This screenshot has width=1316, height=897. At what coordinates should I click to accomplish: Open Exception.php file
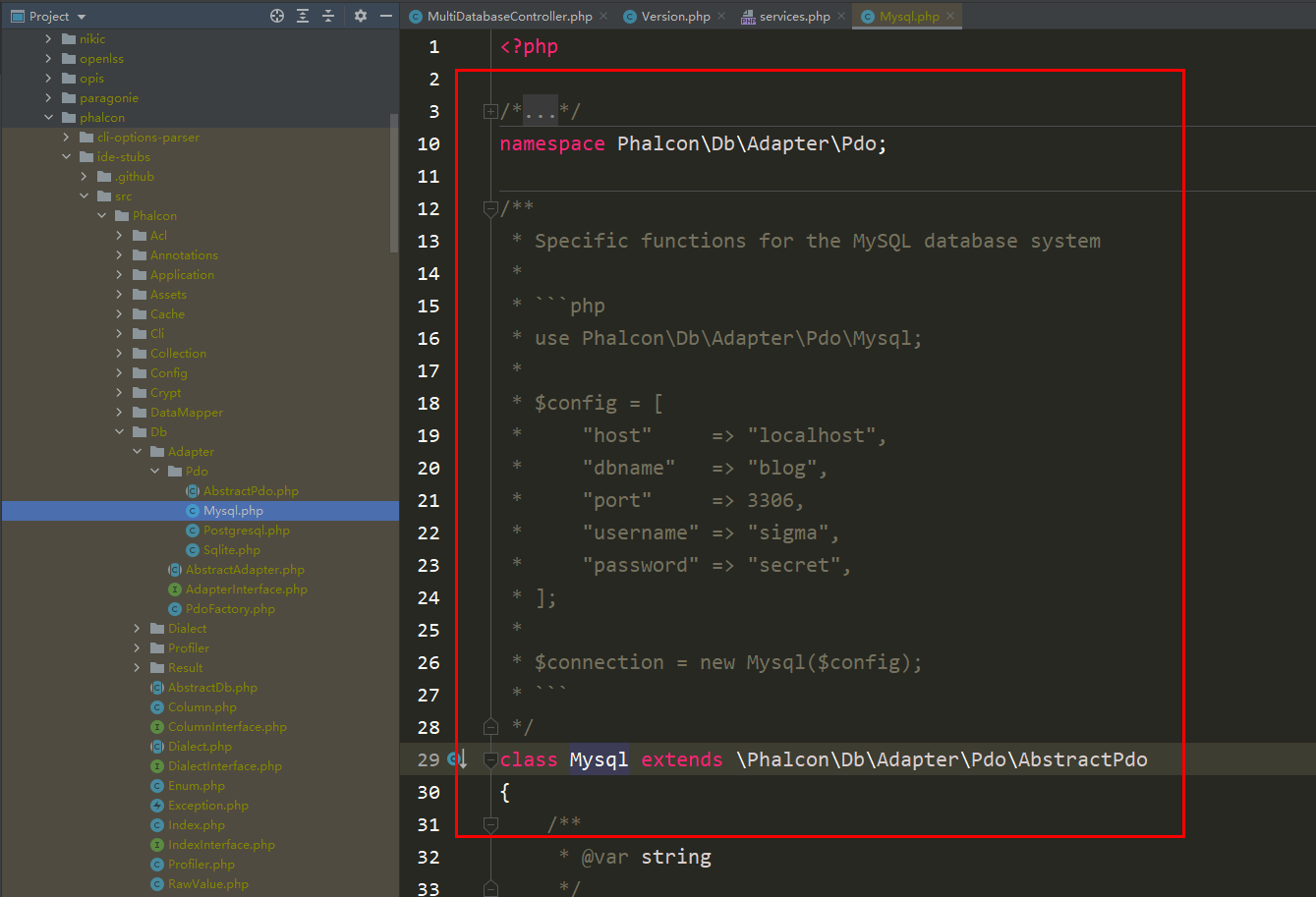coord(207,806)
